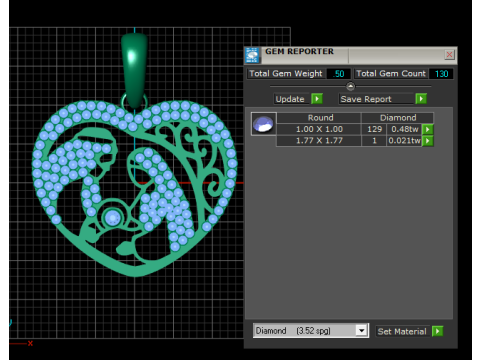
Task: Click the 1.77 X 1.77 size cell
Action: coord(319,141)
